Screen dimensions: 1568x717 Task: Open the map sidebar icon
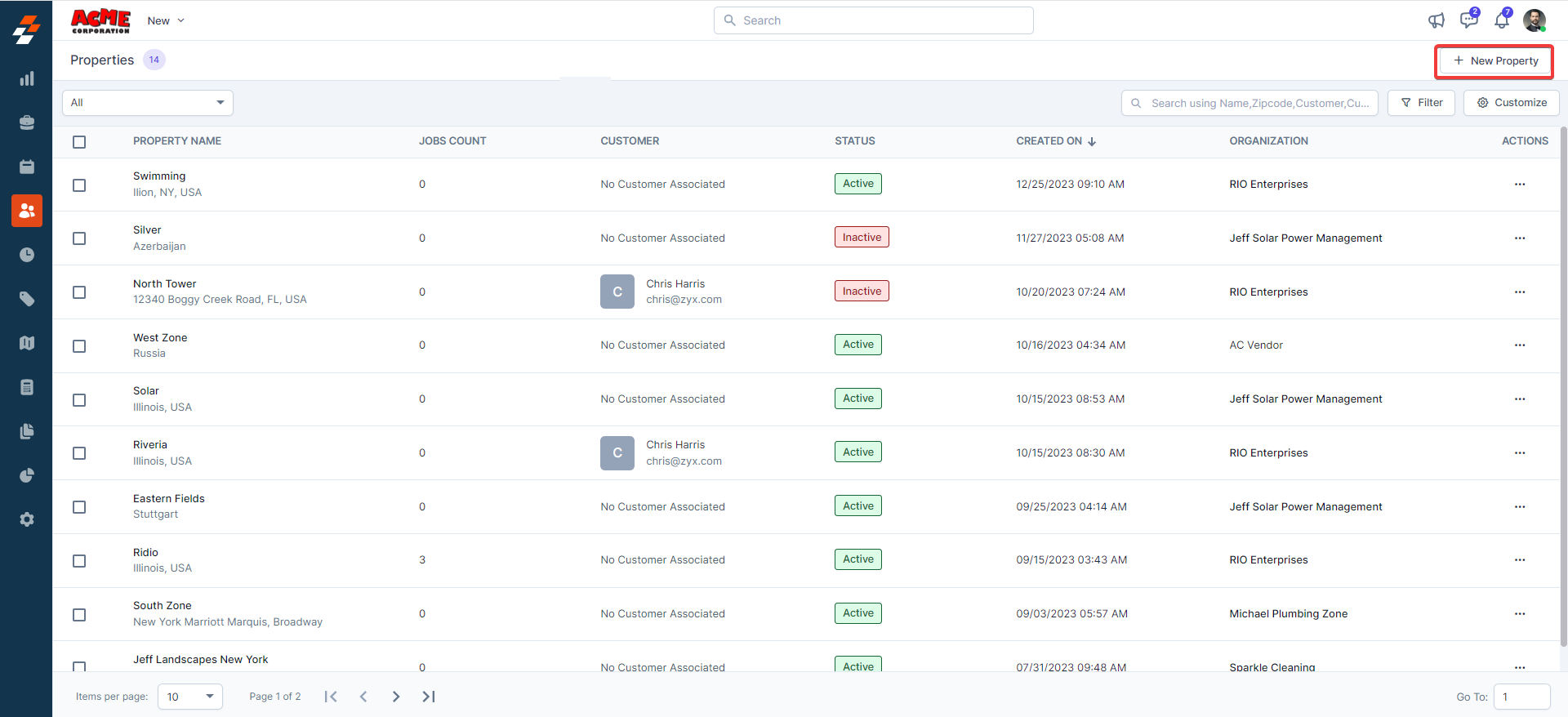tap(27, 343)
